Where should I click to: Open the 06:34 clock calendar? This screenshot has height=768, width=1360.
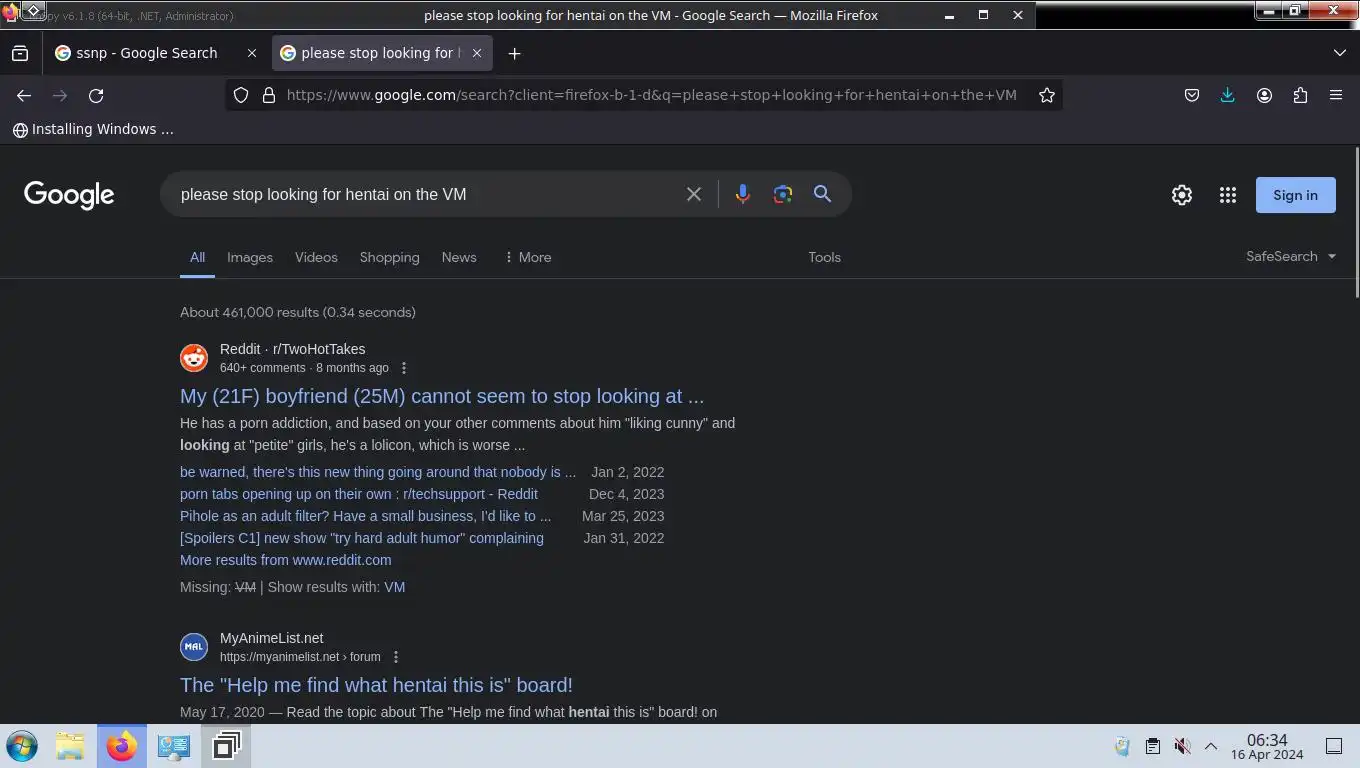[x=1267, y=747]
